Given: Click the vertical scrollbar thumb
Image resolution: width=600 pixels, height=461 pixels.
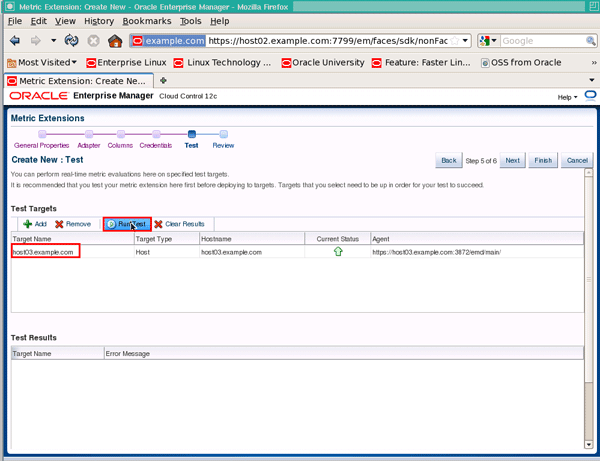Looking at the screenshot, I should point(589,279).
